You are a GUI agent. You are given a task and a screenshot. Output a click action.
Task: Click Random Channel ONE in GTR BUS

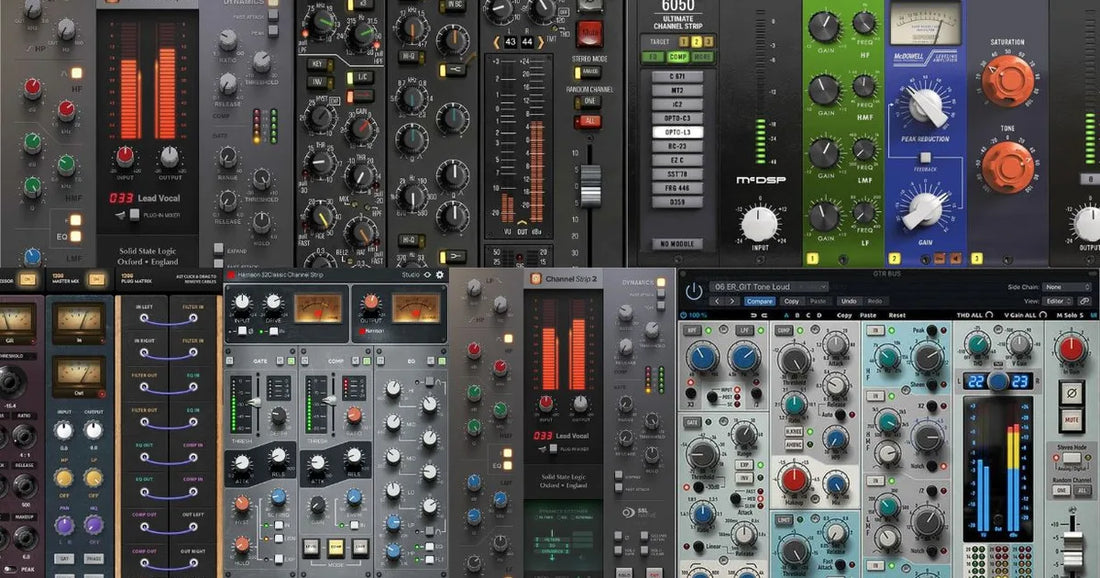(1061, 490)
